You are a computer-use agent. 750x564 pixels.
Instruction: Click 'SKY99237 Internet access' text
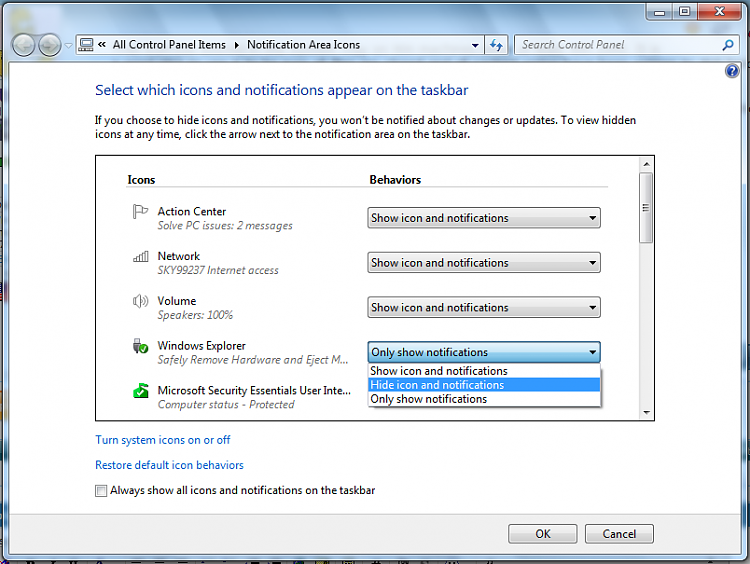(218, 270)
